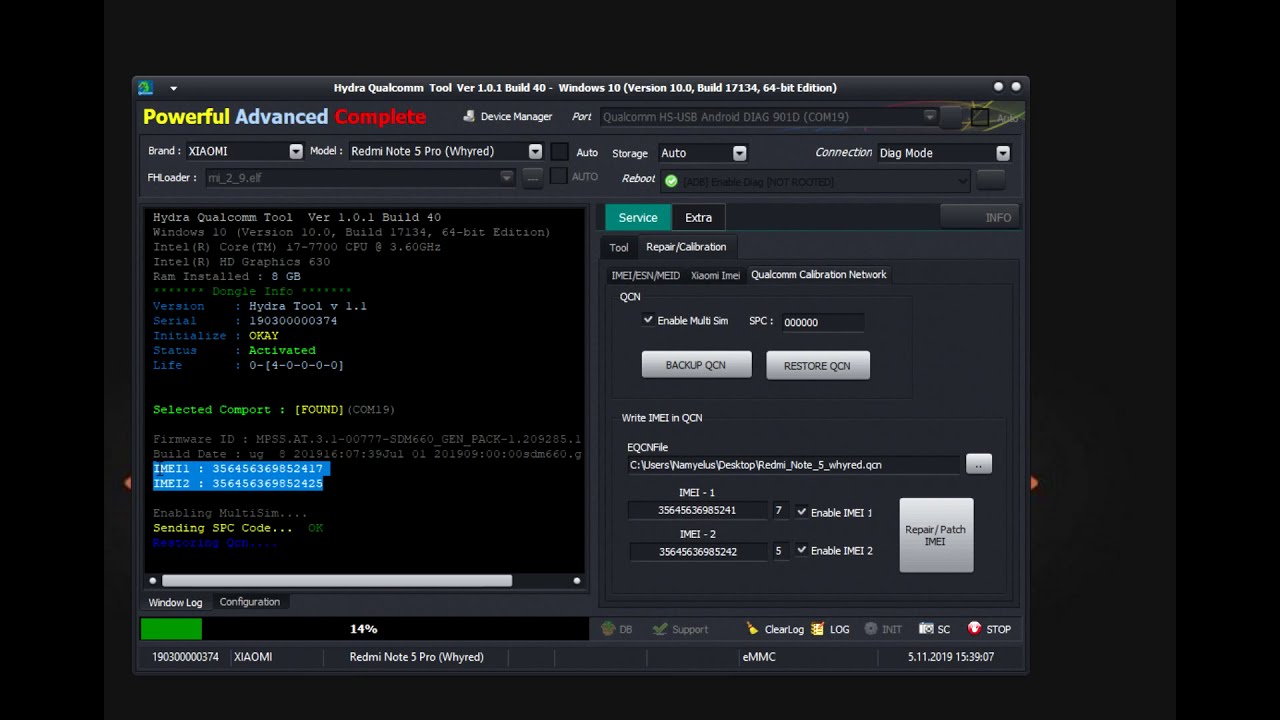Click the green Reboot status icon

coord(671,181)
